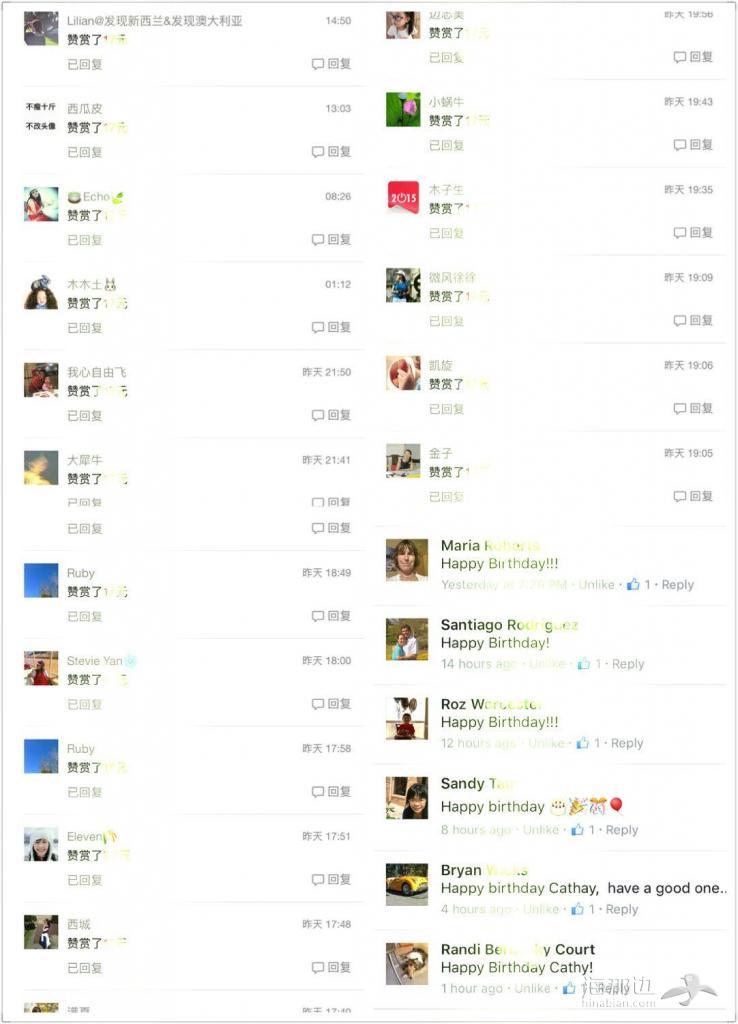The width and height of the screenshot is (738, 1024).
Task: Click Unlike on Santiago Rodriguez's comment
Action: [x=547, y=664]
